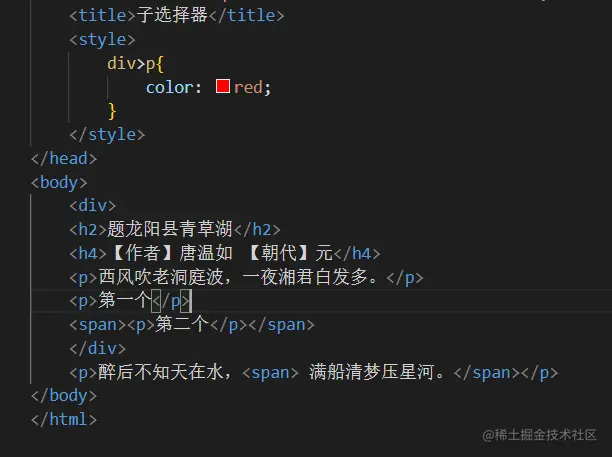
Task: Click the span text 满船清梦压星河
Action: coord(378,372)
